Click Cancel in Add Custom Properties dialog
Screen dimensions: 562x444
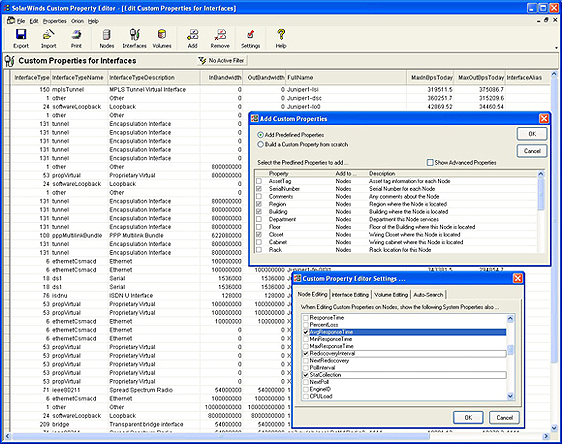(x=532, y=151)
